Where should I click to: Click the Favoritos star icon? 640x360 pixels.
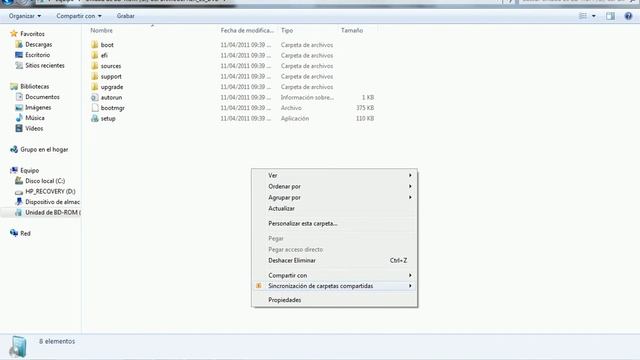tap(14, 33)
